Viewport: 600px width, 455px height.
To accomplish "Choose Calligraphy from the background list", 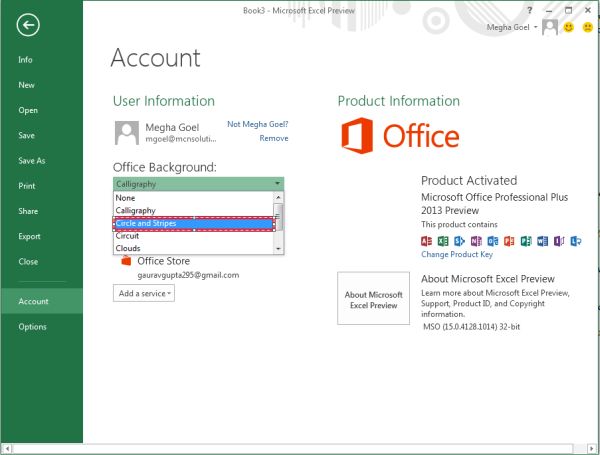I will [194, 210].
